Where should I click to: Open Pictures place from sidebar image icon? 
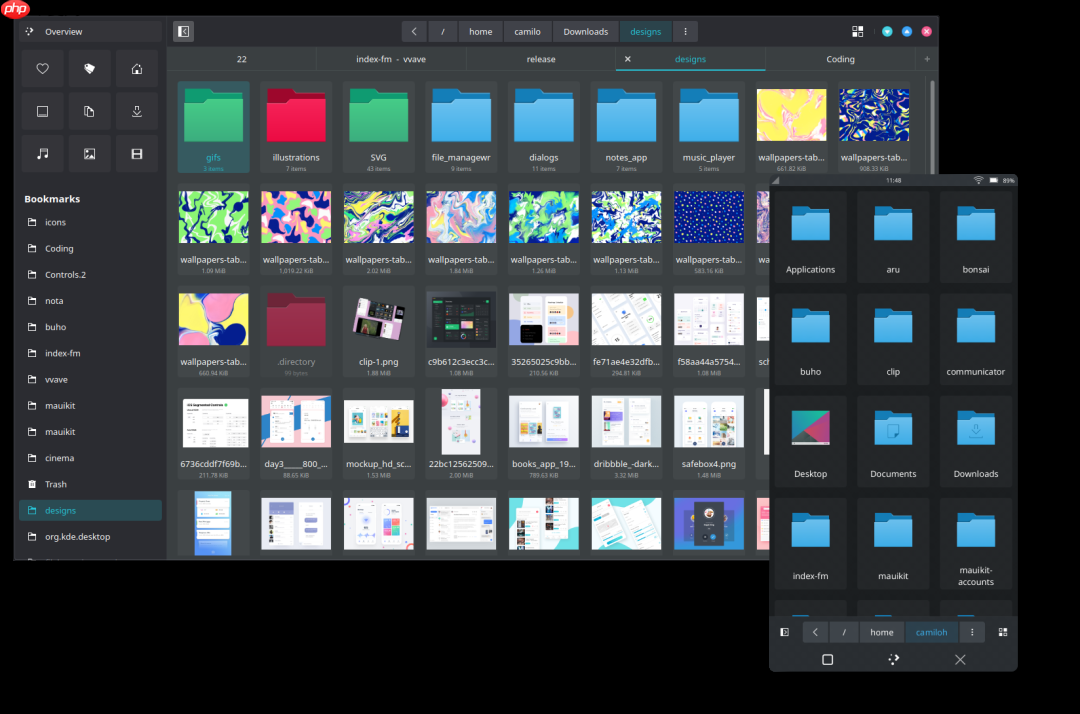coord(89,153)
